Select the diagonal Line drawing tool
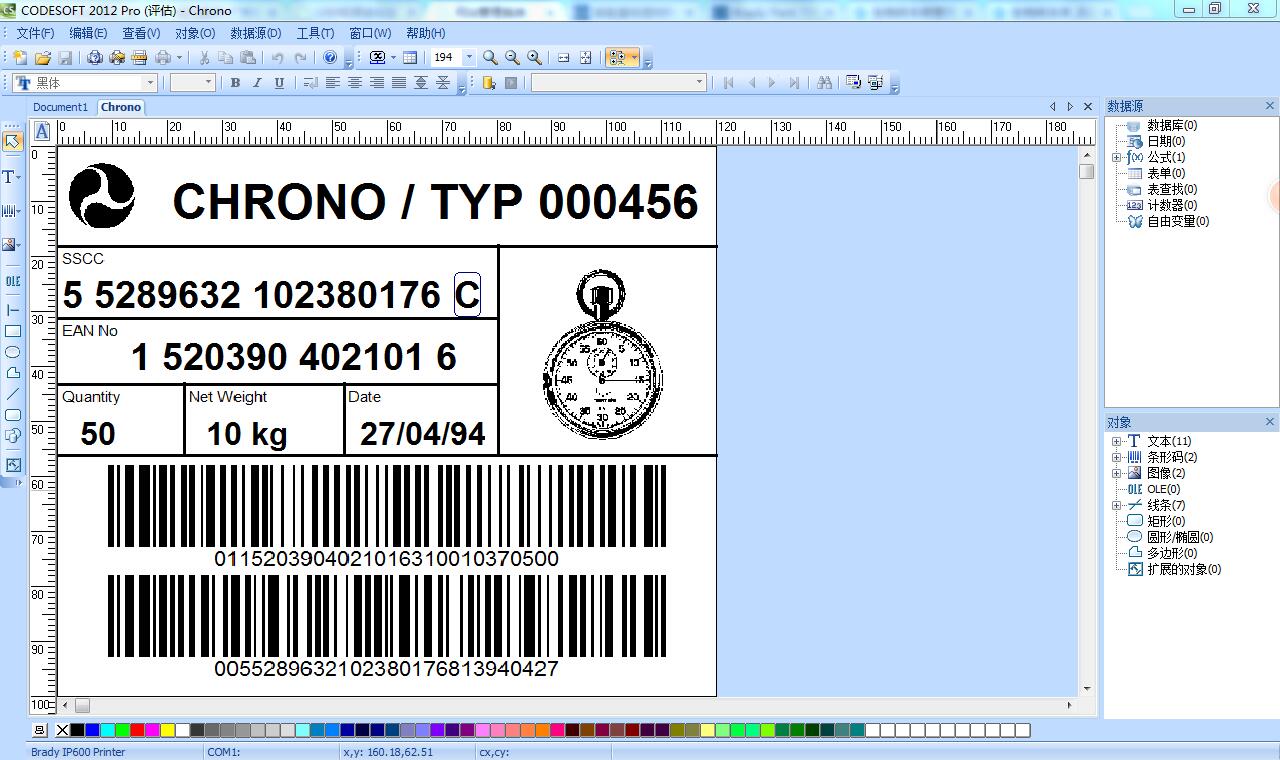Image resolution: width=1280 pixels, height=760 pixels. [12, 394]
